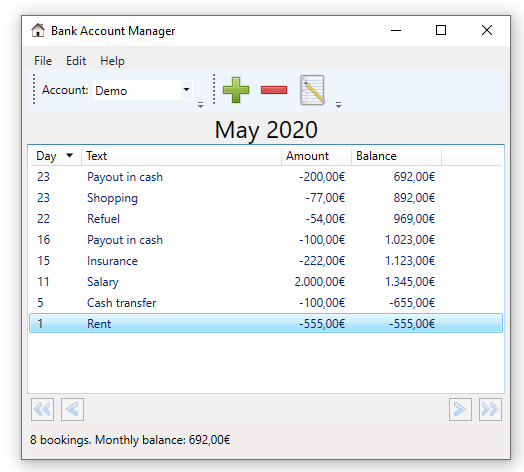The height and width of the screenshot is (472, 524).
Task: Open the Account dropdown showing Demo
Action: [143, 90]
